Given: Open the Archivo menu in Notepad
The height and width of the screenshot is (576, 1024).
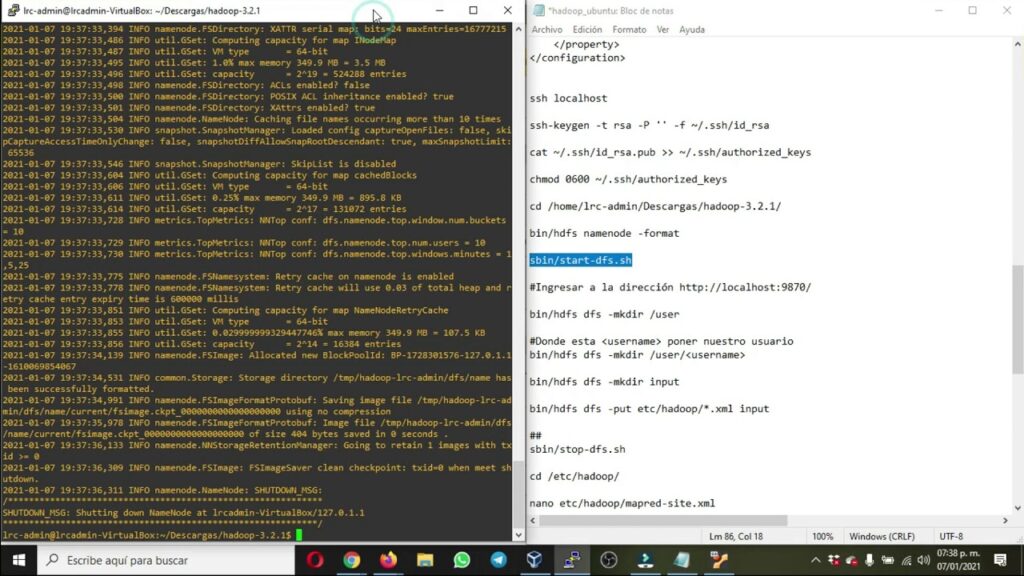Looking at the screenshot, I should click(547, 30).
